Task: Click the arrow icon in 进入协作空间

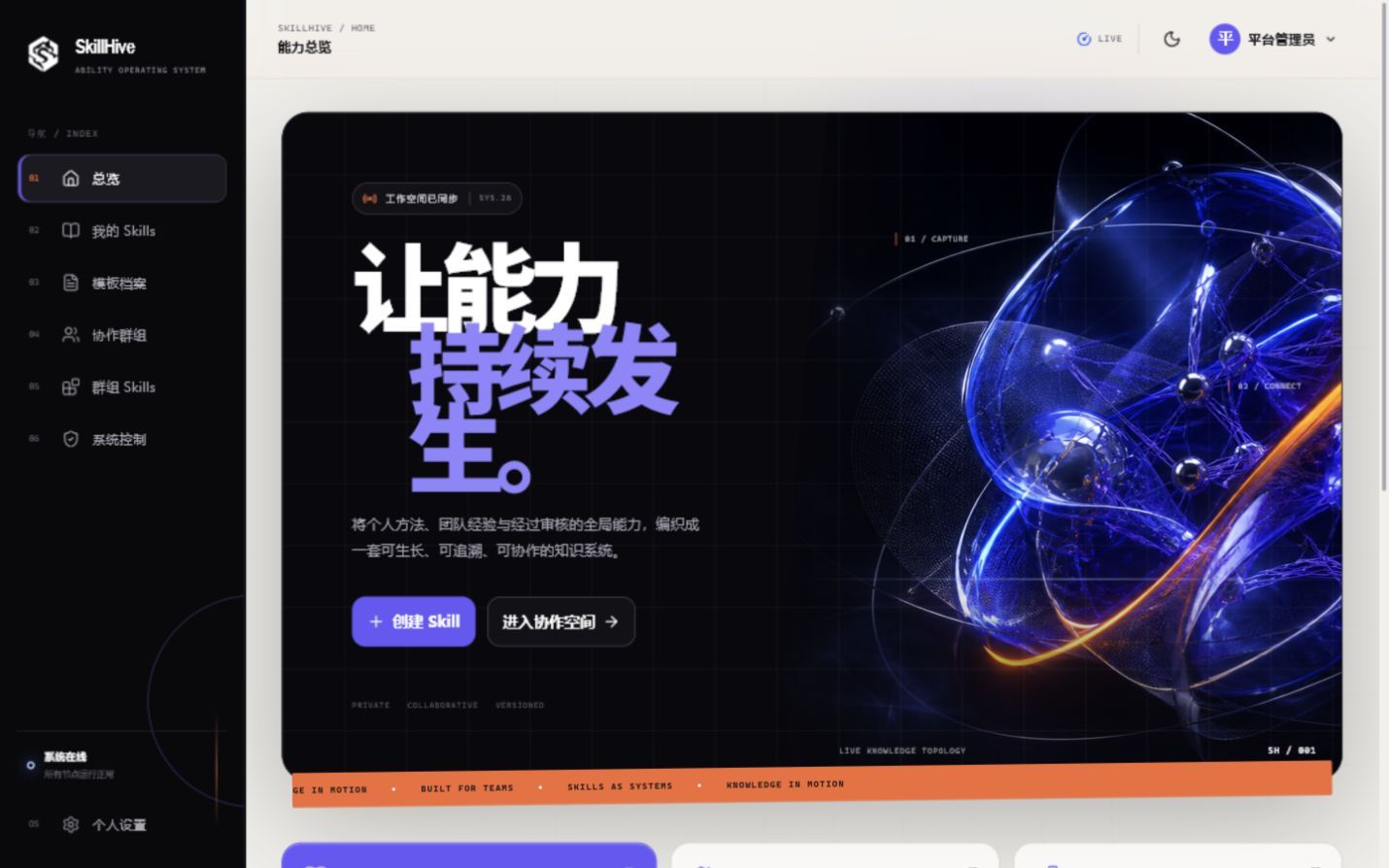Action: 611,621
